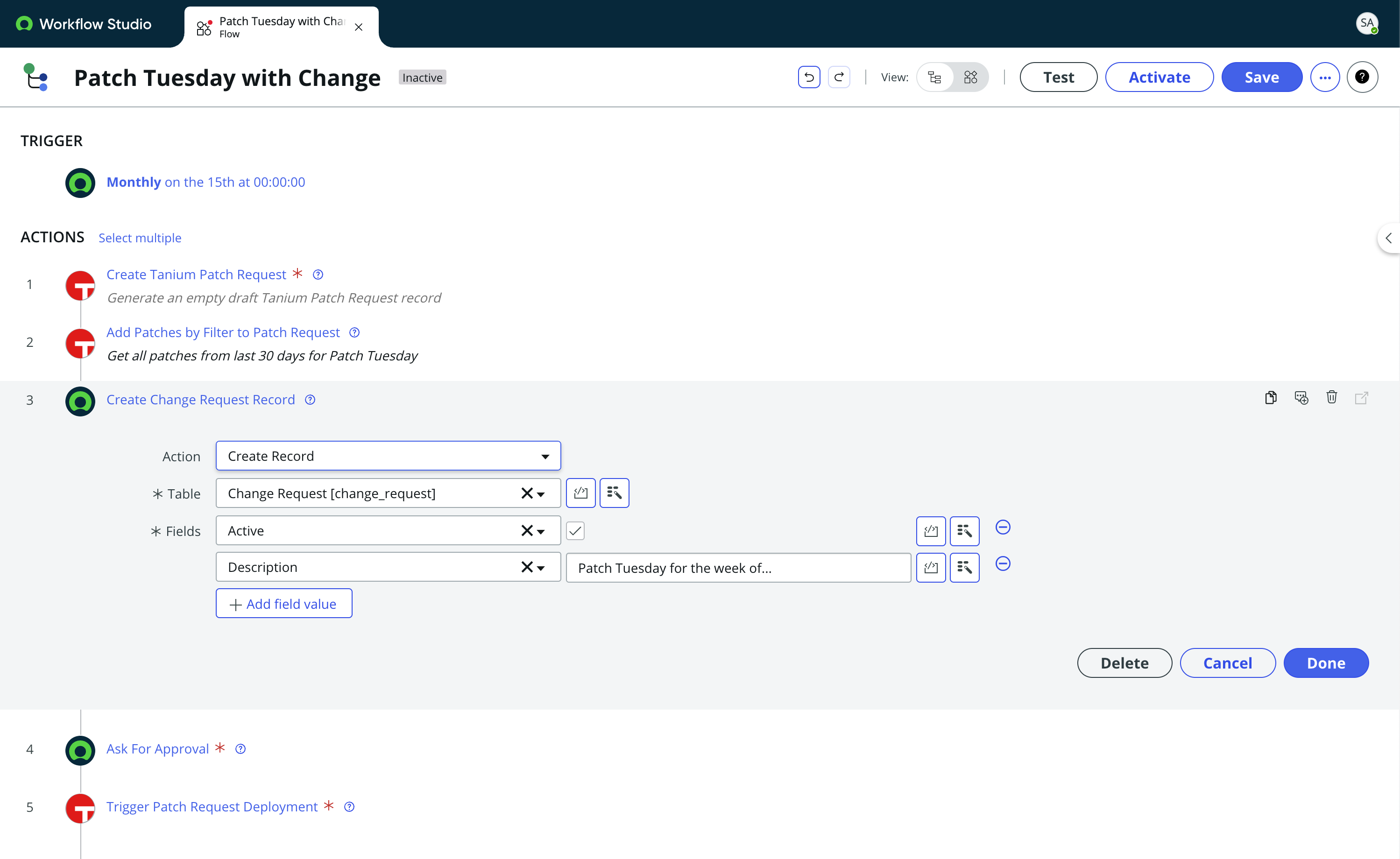The height and width of the screenshot is (859, 1400).
Task: Click Tanium icon on step 2
Action: click(80, 343)
